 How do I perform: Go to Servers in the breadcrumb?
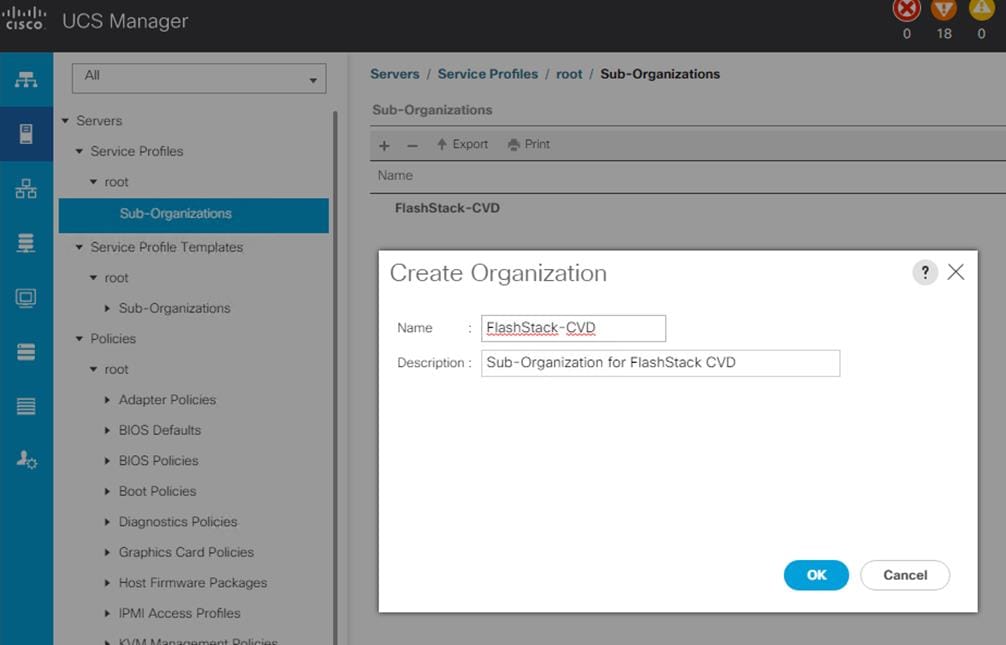[395, 74]
